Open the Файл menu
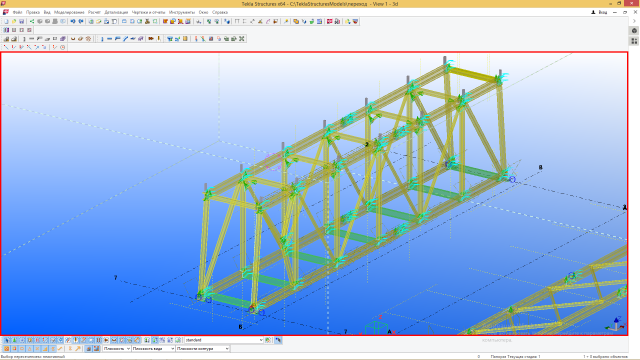Image resolution: width=640 pixels, height=360 pixels. (x=17, y=12)
